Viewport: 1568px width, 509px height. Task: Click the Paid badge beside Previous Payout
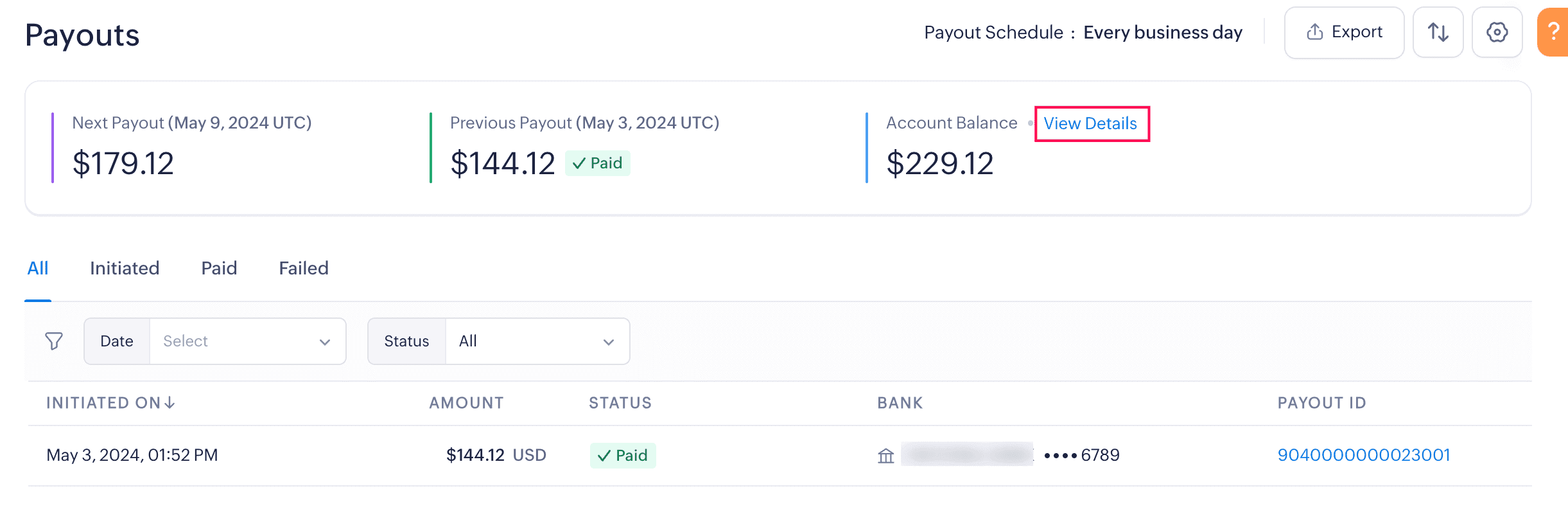pyautogui.click(x=598, y=163)
